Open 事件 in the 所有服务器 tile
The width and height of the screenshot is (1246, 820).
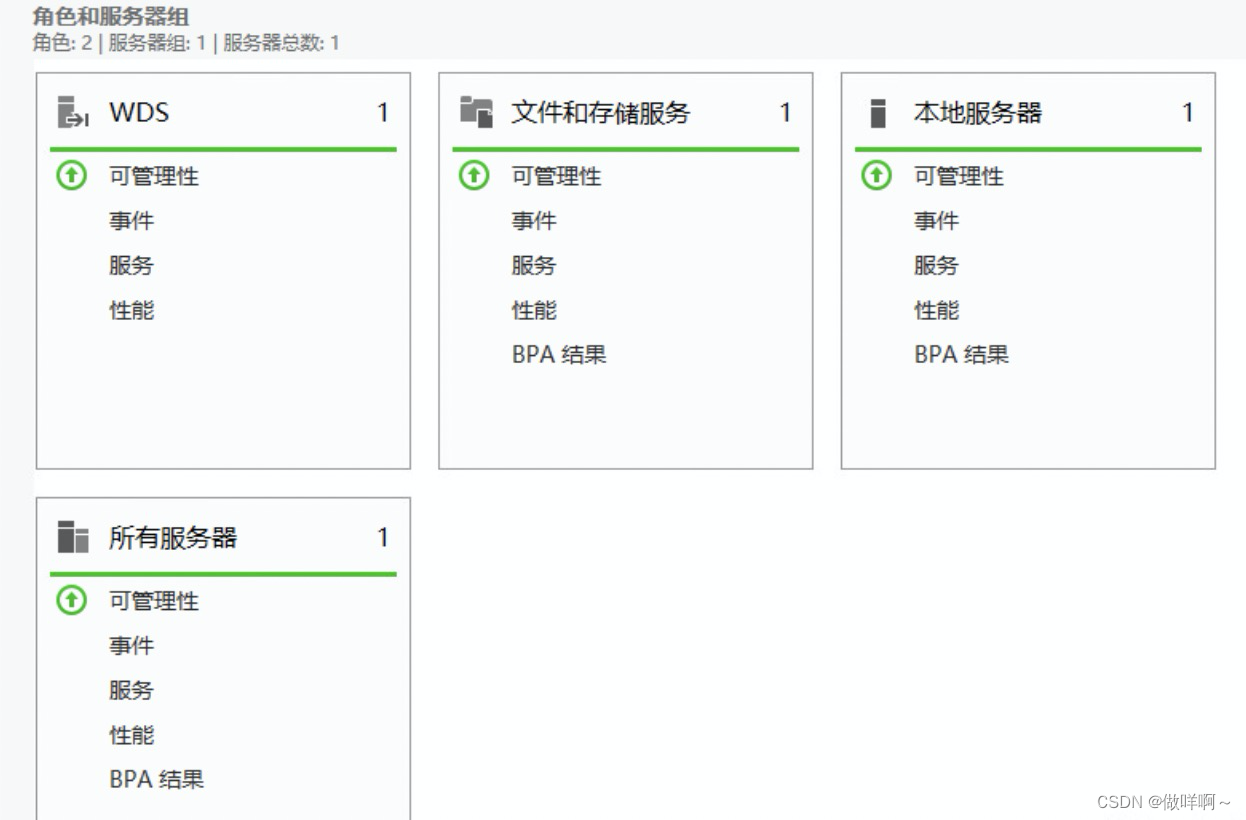pyautogui.click(x=132, y=646)
